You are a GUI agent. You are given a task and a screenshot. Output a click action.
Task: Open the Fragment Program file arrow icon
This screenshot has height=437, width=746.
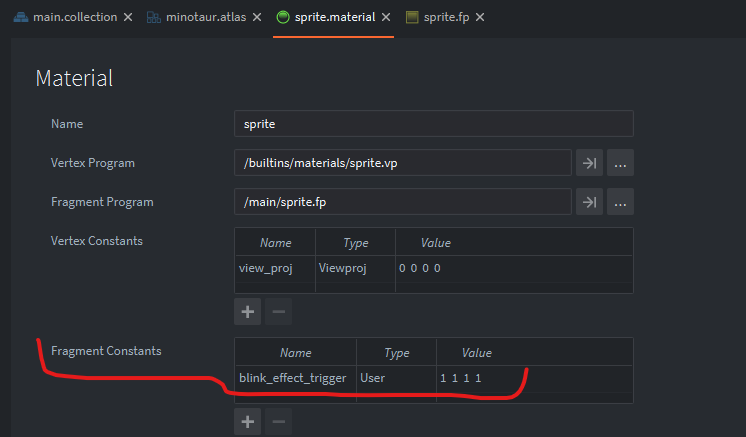589,202
